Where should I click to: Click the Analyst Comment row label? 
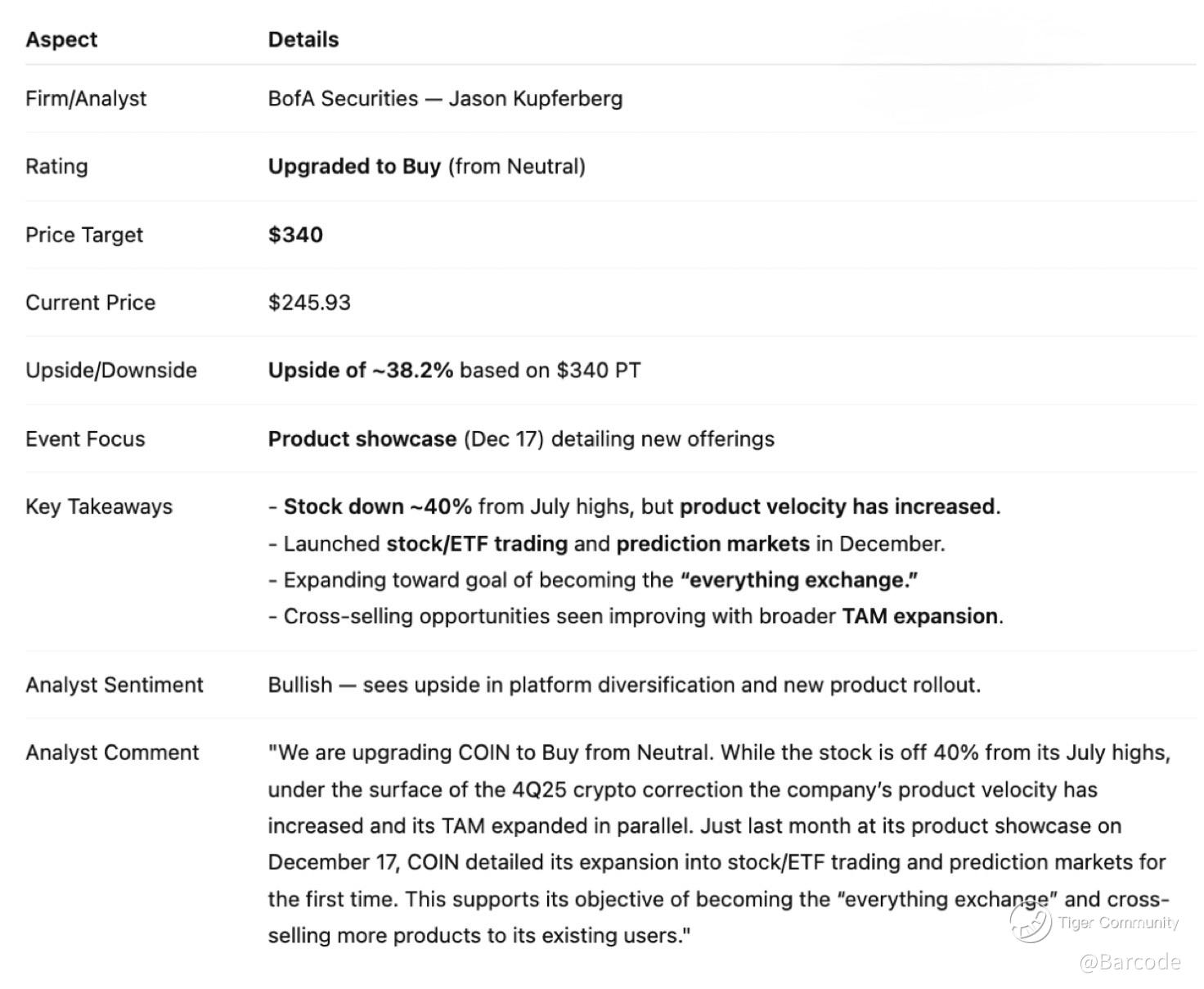point(112,753)
